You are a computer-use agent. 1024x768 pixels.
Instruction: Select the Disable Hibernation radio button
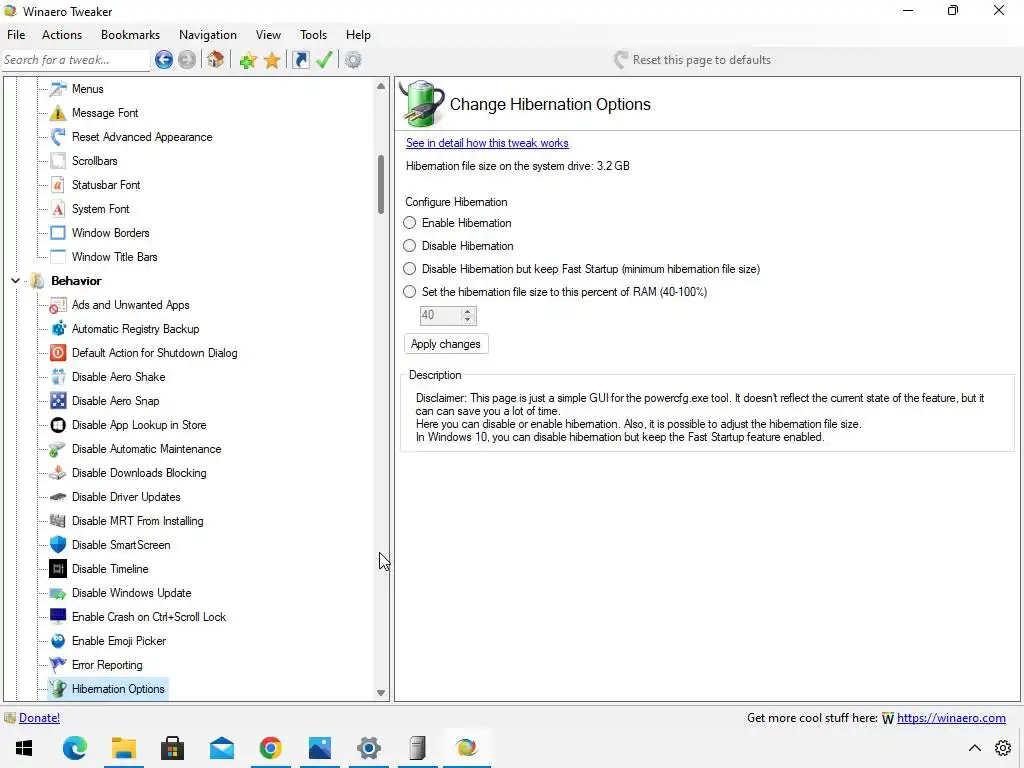click(409, 246)
